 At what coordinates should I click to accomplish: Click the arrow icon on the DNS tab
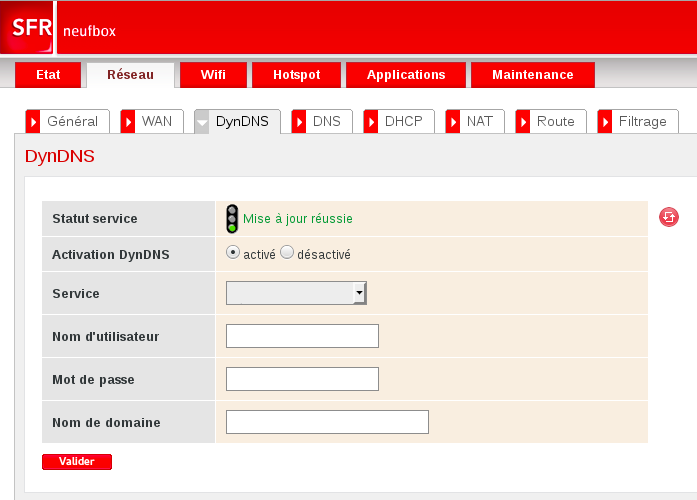coord(298,121)
